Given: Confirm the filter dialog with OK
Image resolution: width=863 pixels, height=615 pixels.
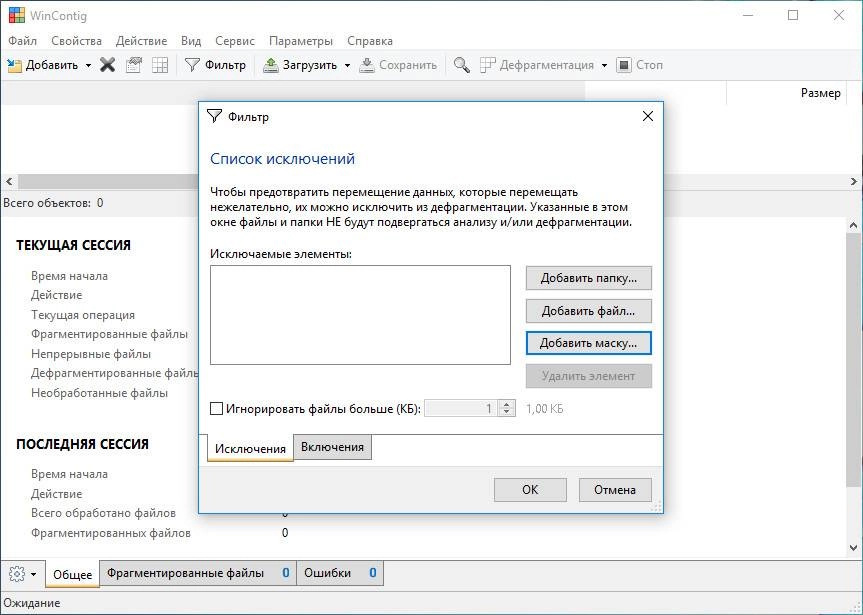Looking at the screenshot, I should (530, 489).
